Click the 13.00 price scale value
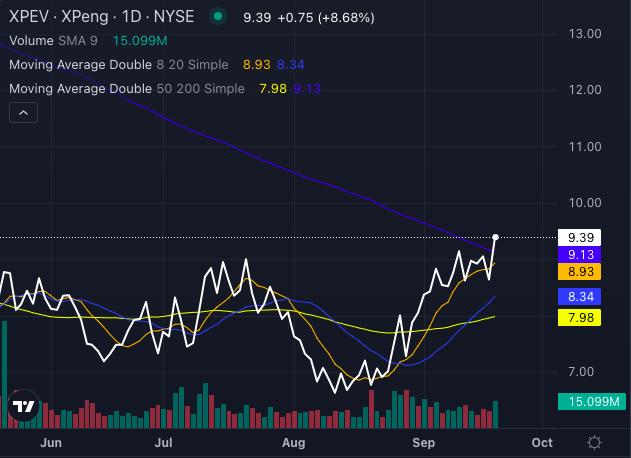631x458 pixels. pos(585,33)
